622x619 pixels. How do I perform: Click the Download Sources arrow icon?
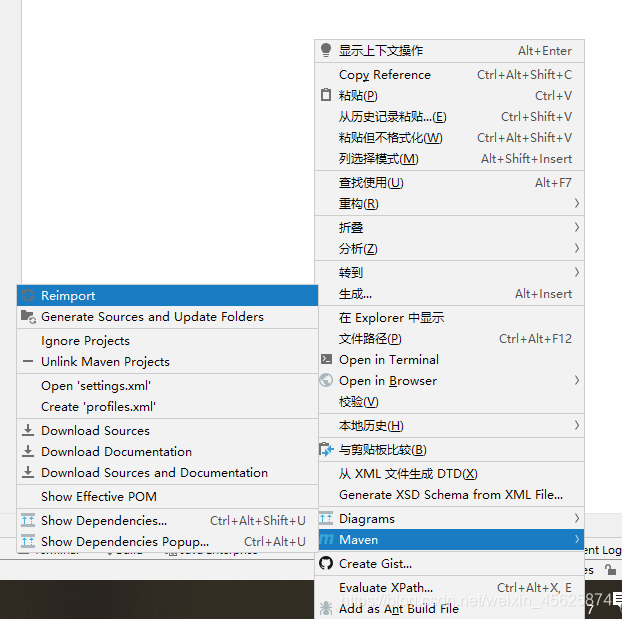[28, 431]
